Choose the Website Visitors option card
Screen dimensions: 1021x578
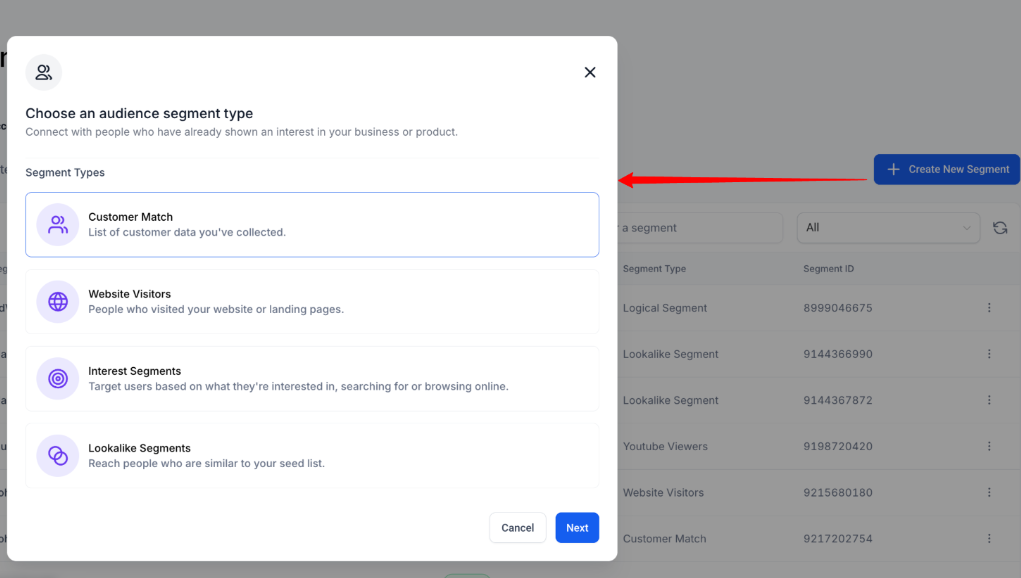tap(312, 301)
